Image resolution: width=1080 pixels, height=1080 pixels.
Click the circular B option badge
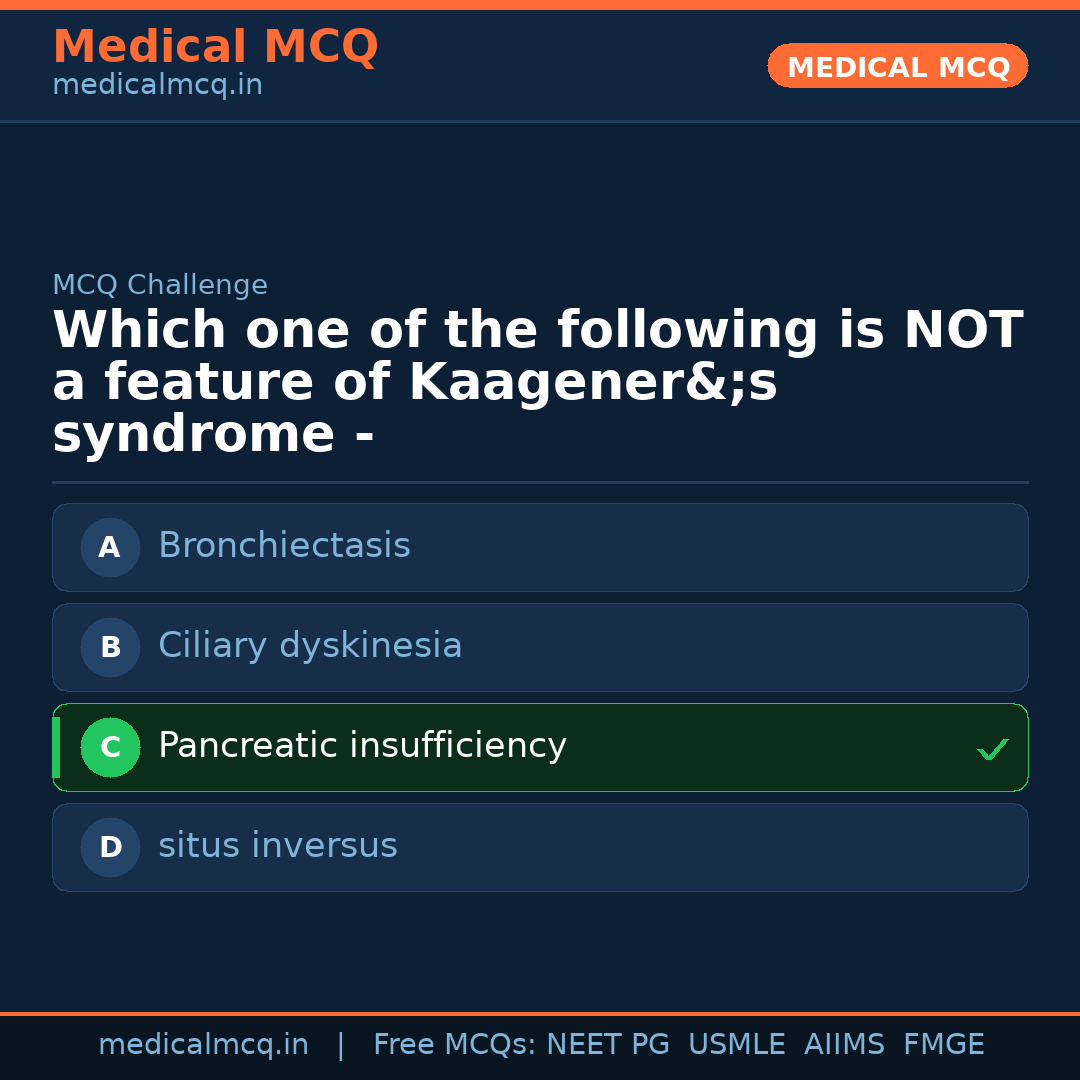[110, 647]
